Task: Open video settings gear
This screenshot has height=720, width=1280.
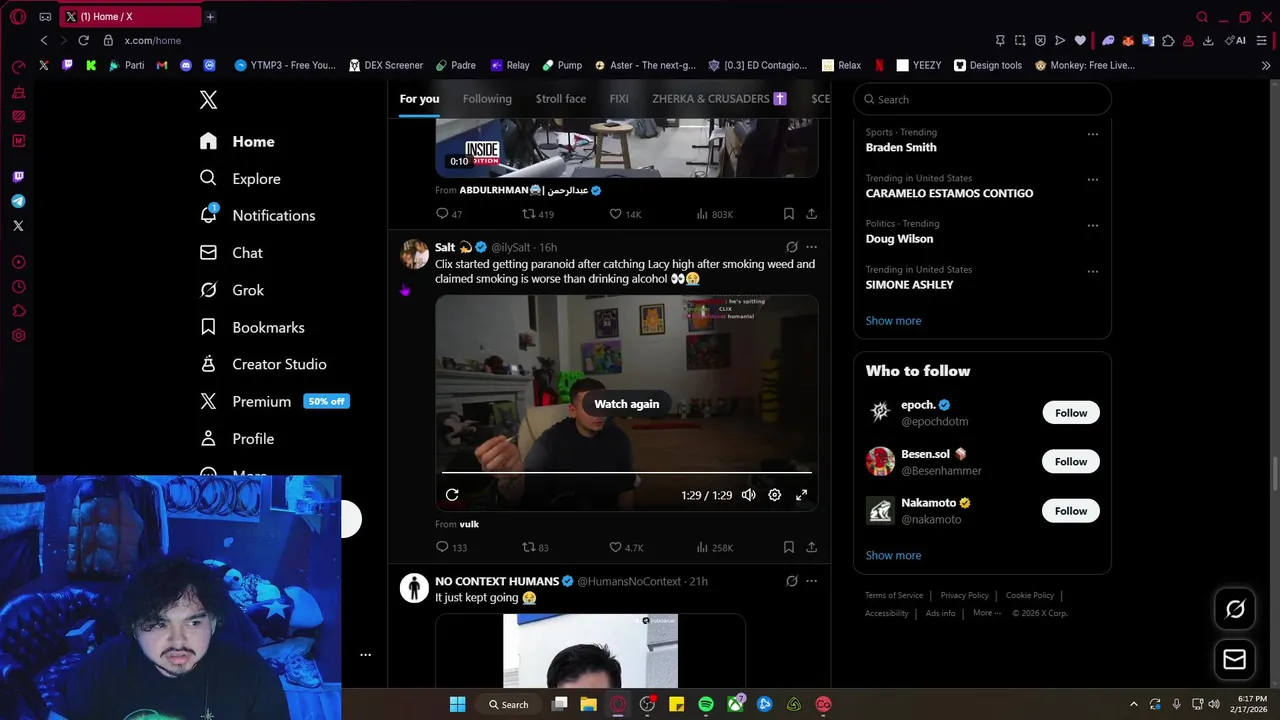Action: 774,495
